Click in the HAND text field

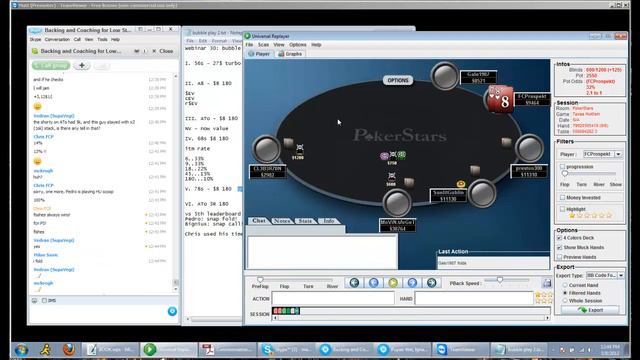[x=474, y=298]
